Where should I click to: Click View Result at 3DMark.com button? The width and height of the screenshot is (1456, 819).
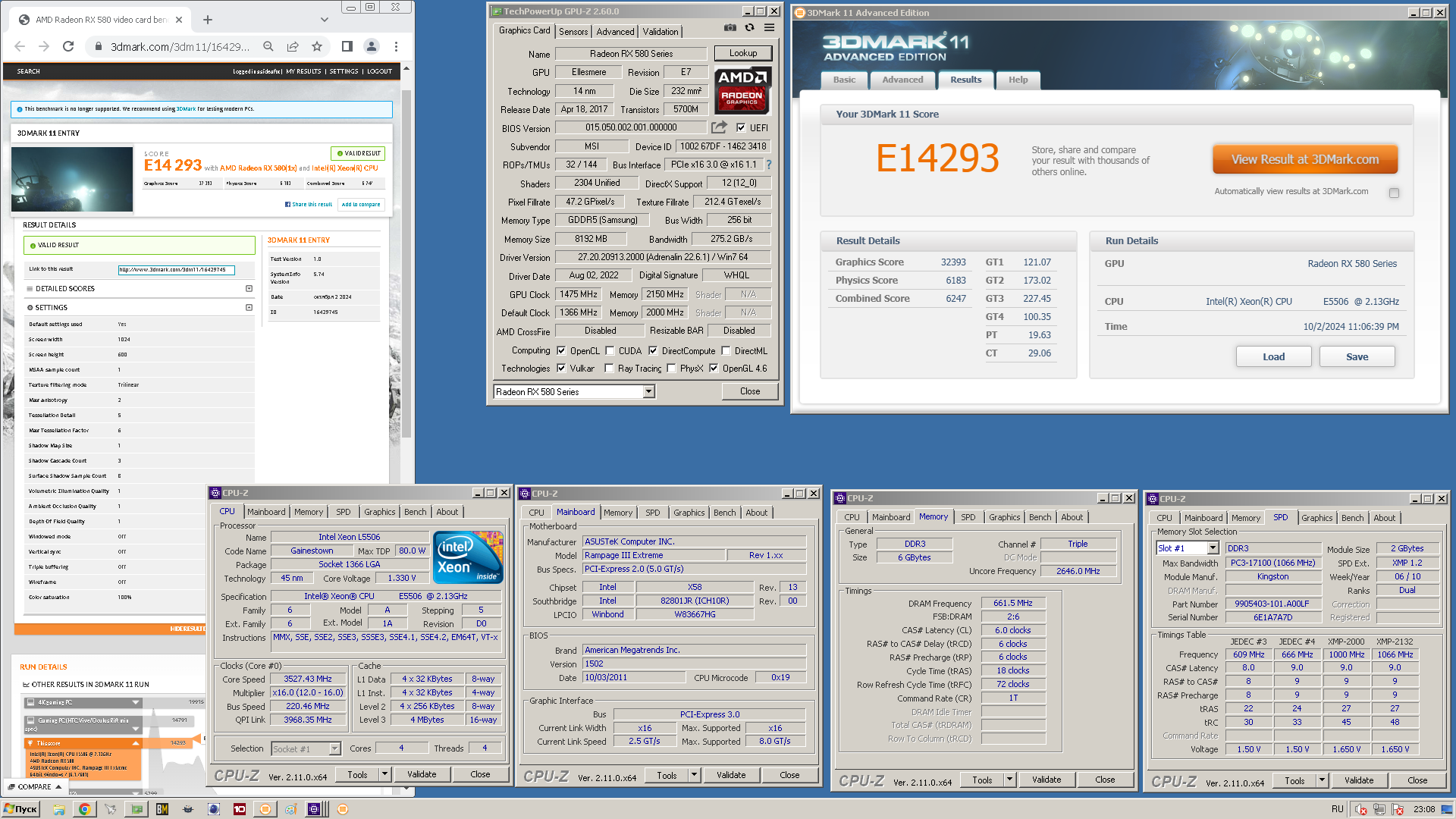pos(1304,159)
